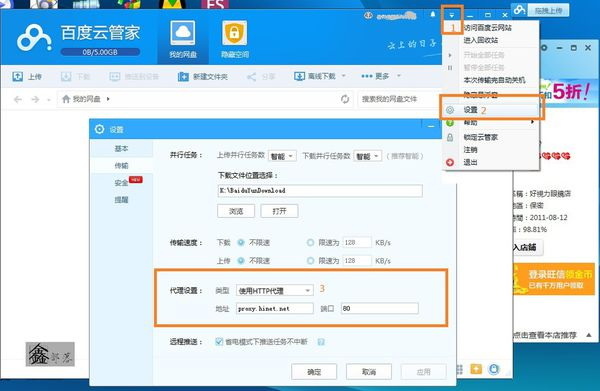Create a folder with 新建文件夹 icon

click(x=183, y=77)
